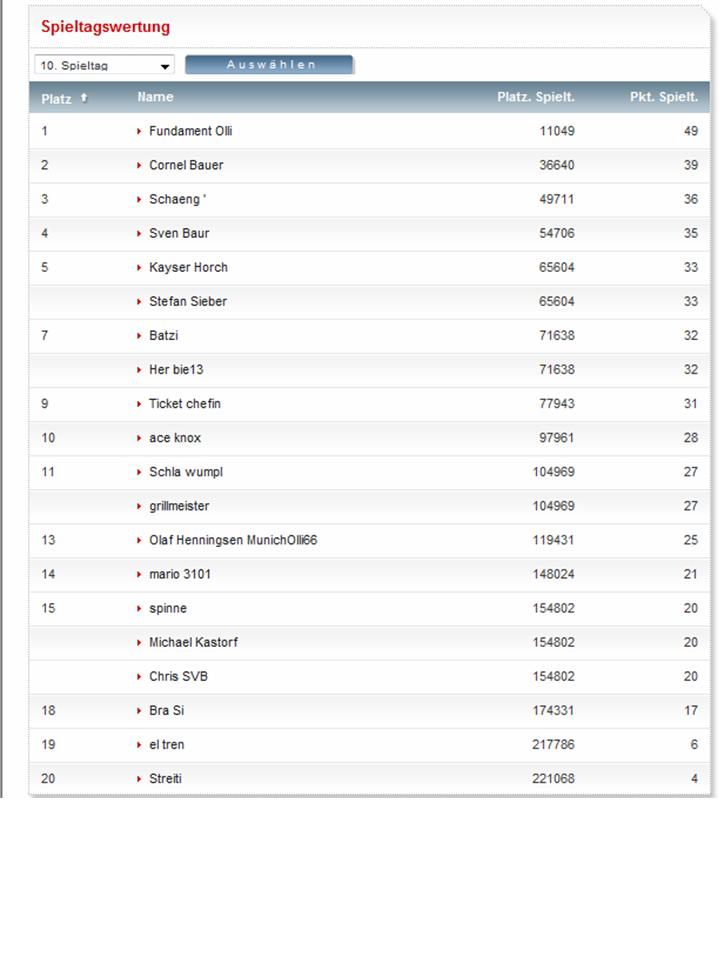Click the red arrow beside mario 3101

point(140,574)
